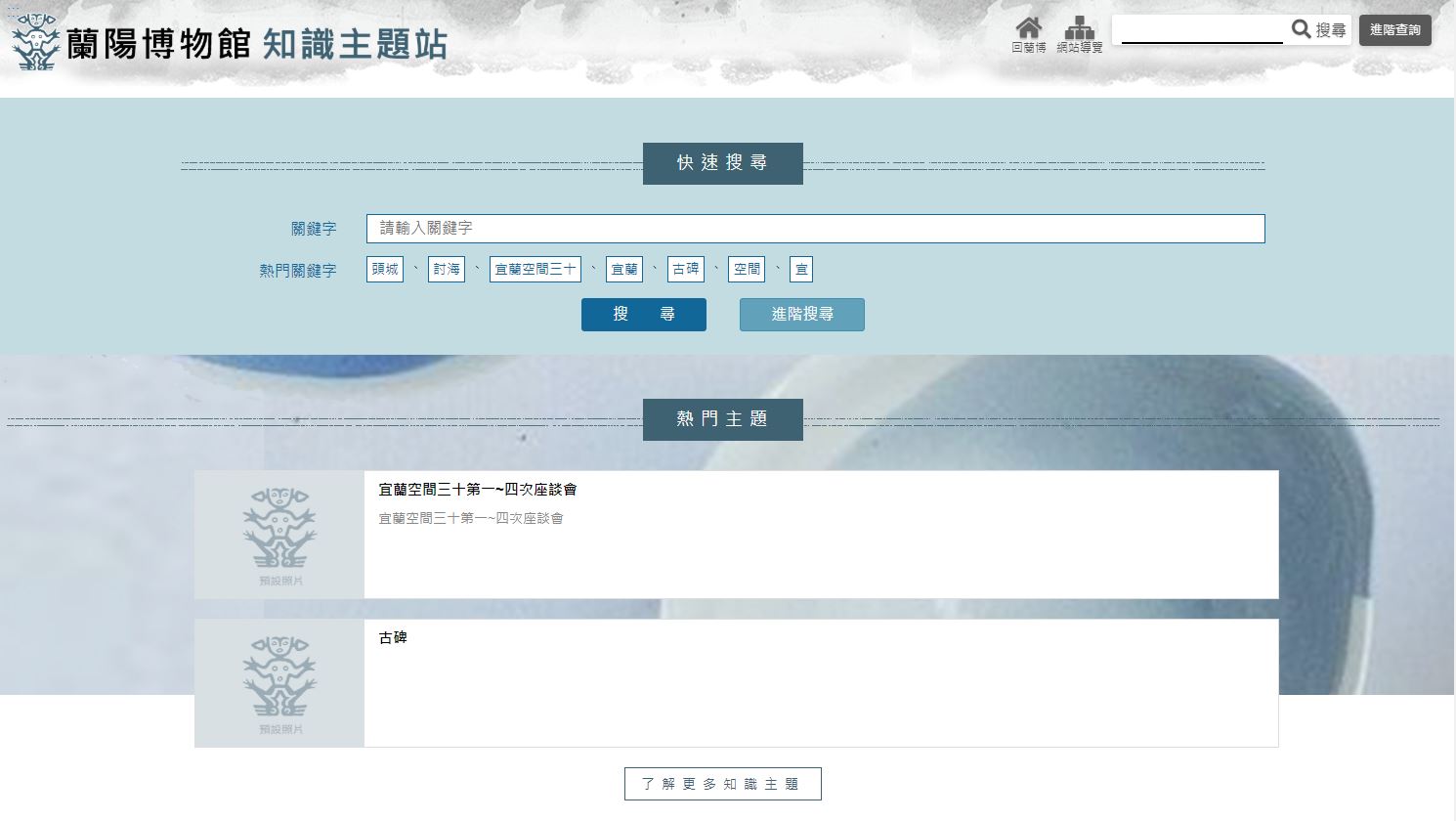Open the 網站導覽 sitemap icon
This screenshot has height=821, width=1456.
pos(1079,34)
